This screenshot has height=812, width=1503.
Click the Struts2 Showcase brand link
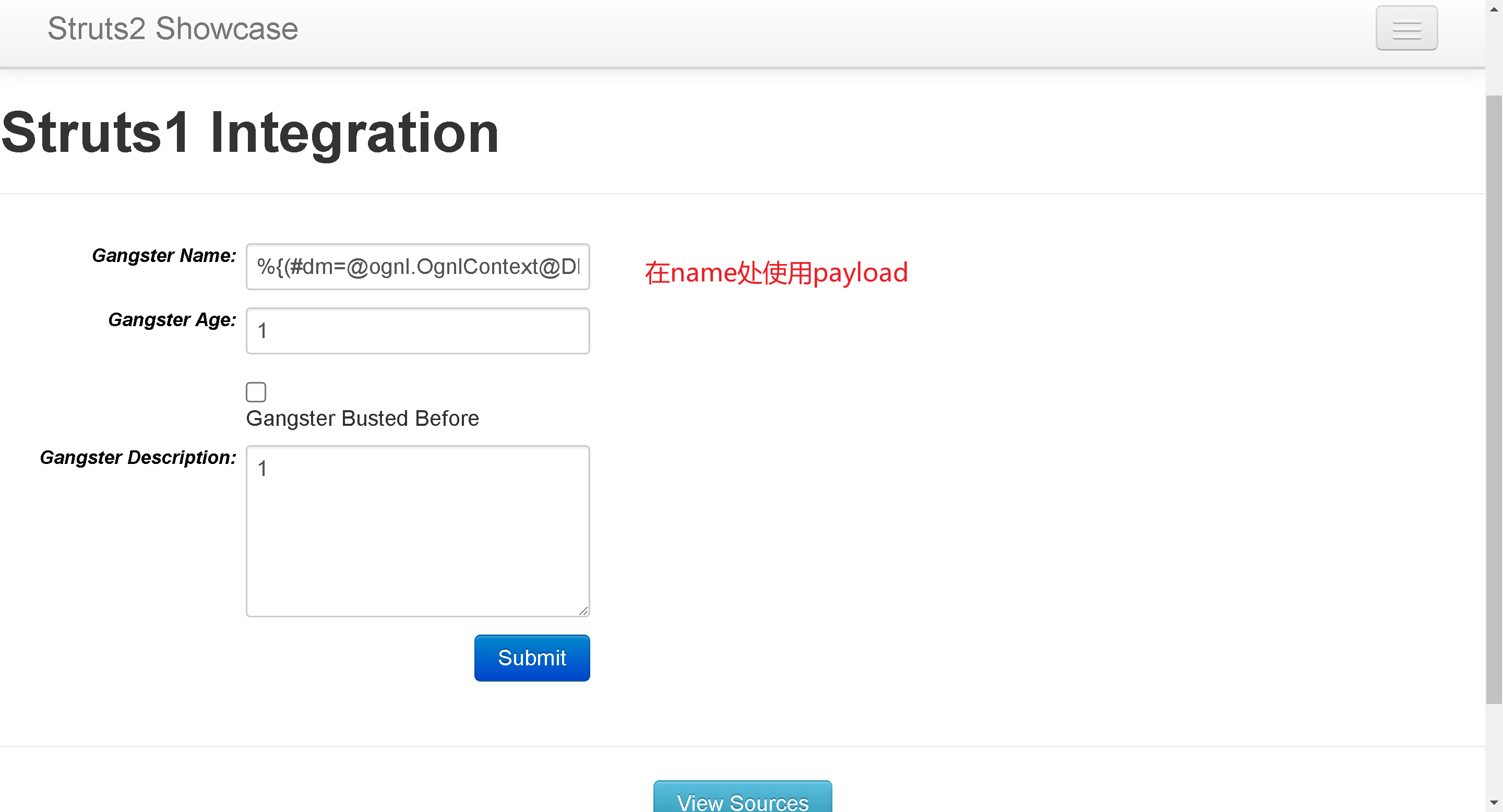point(173,29)
